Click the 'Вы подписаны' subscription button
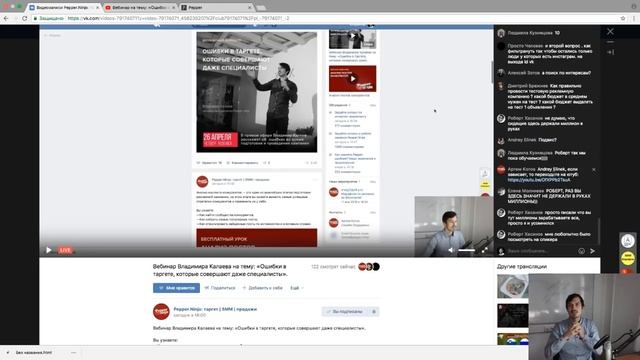Screen dimensions: 640x360 click(345, 312)
